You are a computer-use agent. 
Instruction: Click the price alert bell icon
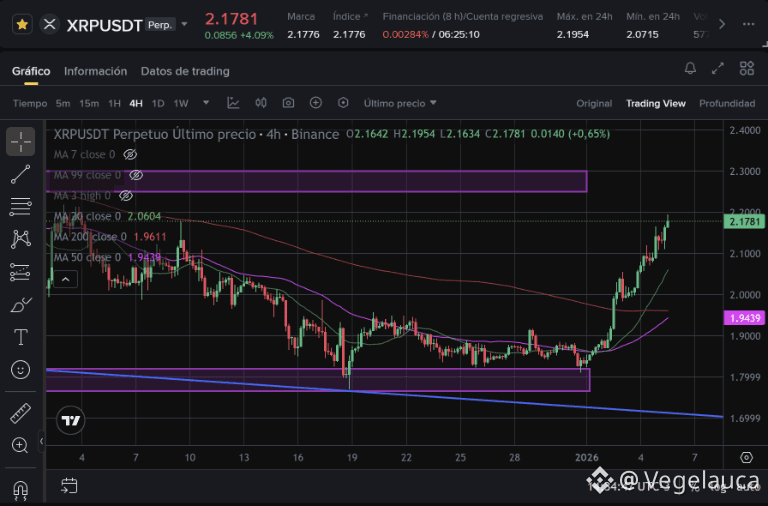[690, 68]
